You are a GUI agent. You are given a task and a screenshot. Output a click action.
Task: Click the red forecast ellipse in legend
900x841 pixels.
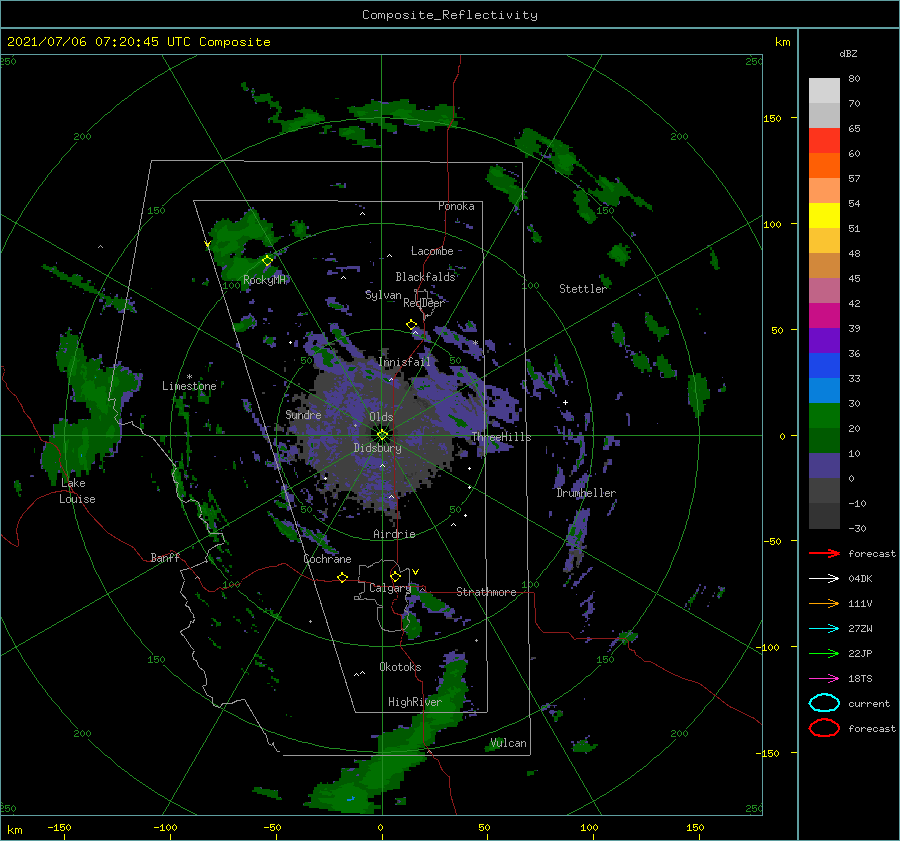point(824,728)
